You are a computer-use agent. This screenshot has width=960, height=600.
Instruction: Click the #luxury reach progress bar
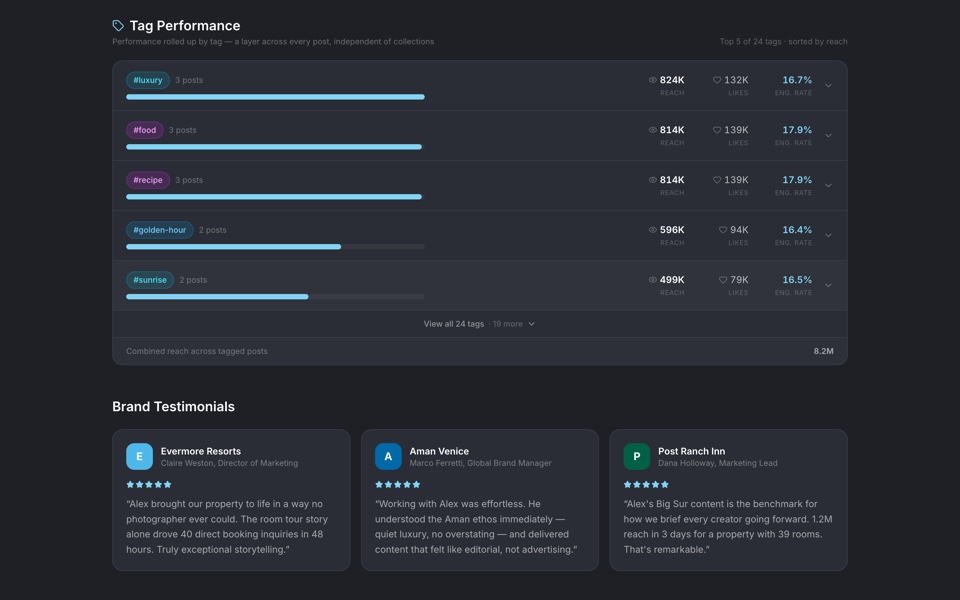point(276,97)
